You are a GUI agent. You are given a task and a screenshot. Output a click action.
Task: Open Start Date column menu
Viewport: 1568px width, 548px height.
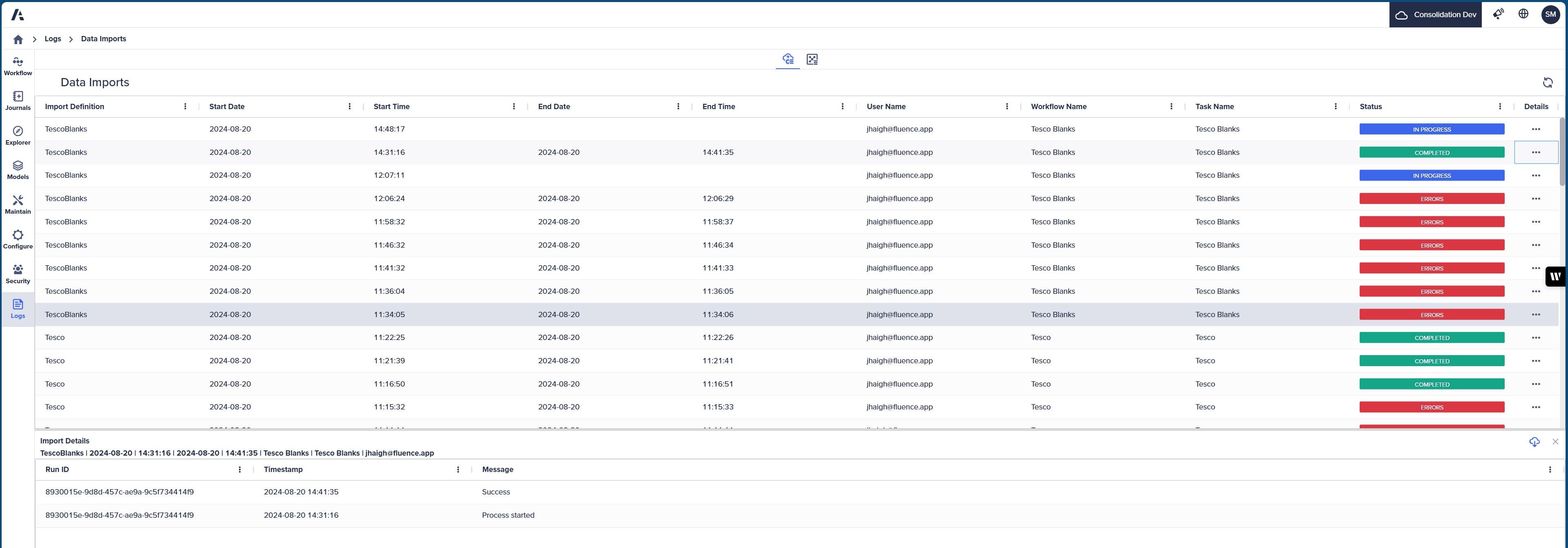[x=349, y=107]
